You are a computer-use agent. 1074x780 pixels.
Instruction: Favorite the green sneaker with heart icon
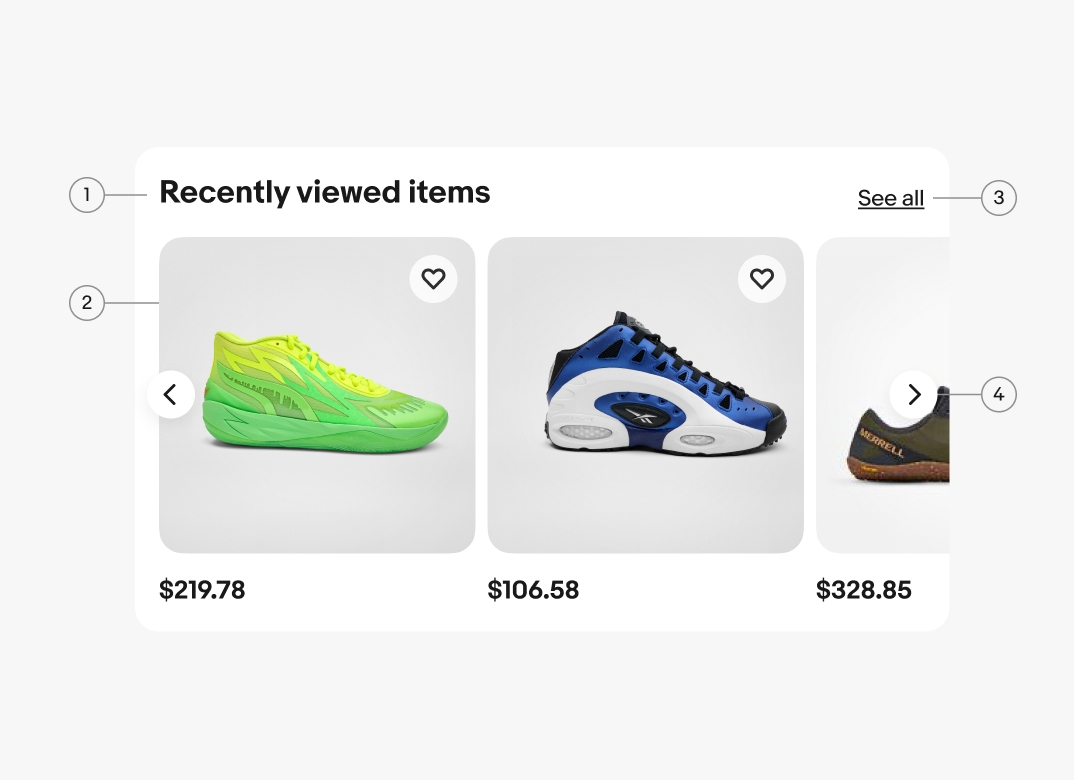[x=433, y=279]
